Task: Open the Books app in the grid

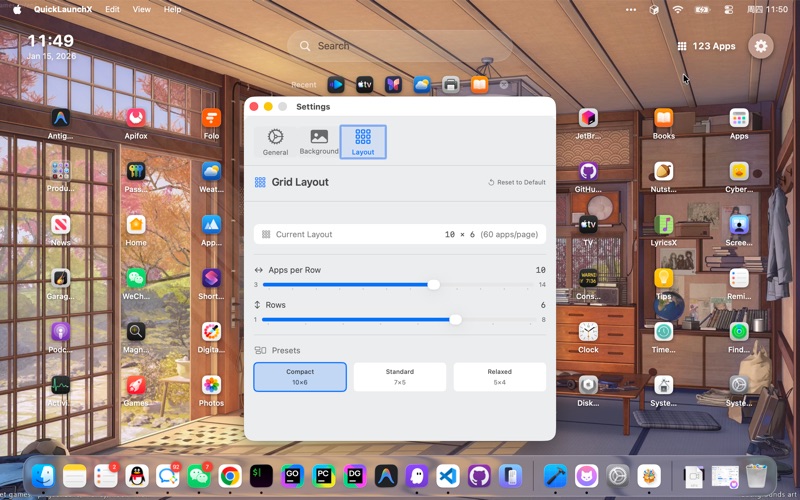Action: pyautogui.click(x=663, y=118)
